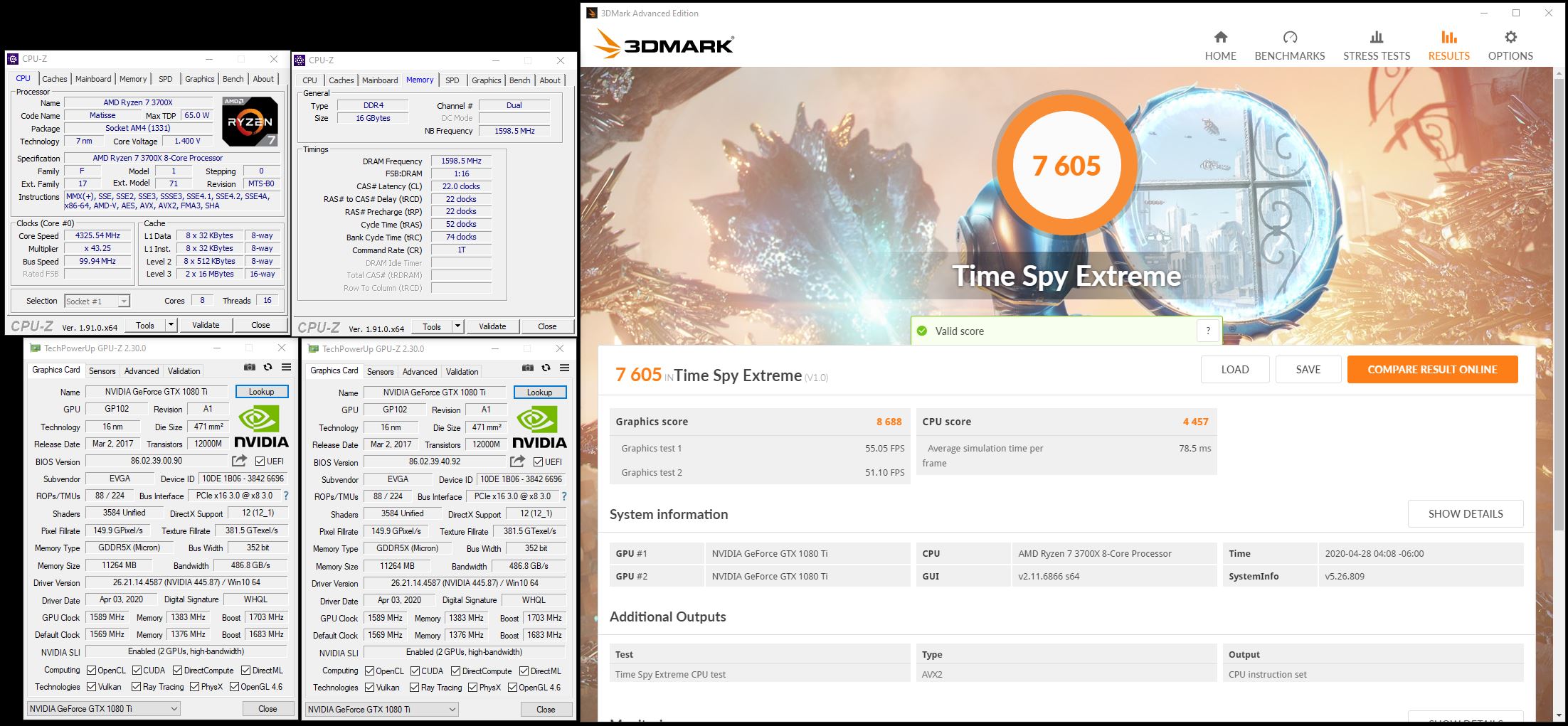Click Core Speed value field in CPU-Z
The height and width of the screenshot is (726, 1568).
pos(99,235)
